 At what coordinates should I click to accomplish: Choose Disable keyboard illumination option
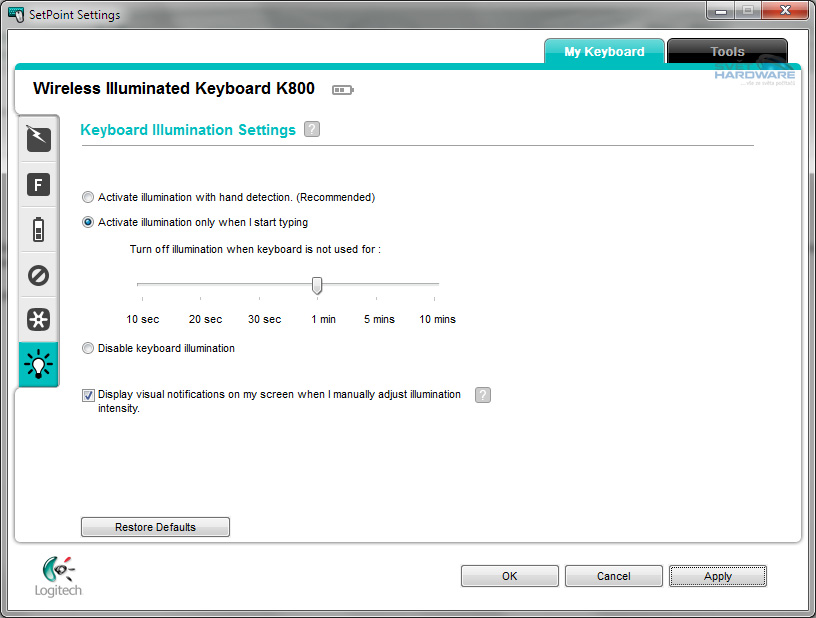point(88,349)
